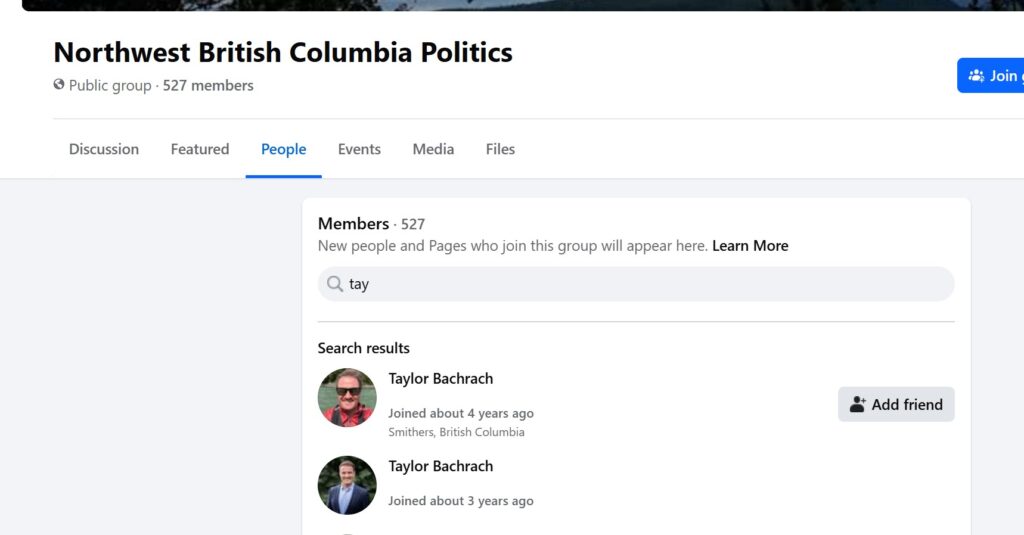Click the magnifier icon in member search
Image resolution: width=1024 pixels, height=535 pixels.
point(334,284)
